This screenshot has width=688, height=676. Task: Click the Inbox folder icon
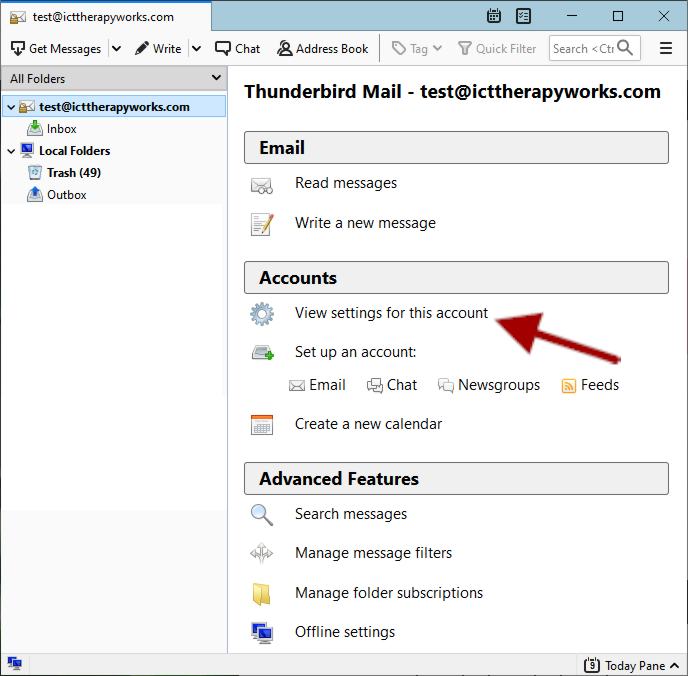(35, 128)
